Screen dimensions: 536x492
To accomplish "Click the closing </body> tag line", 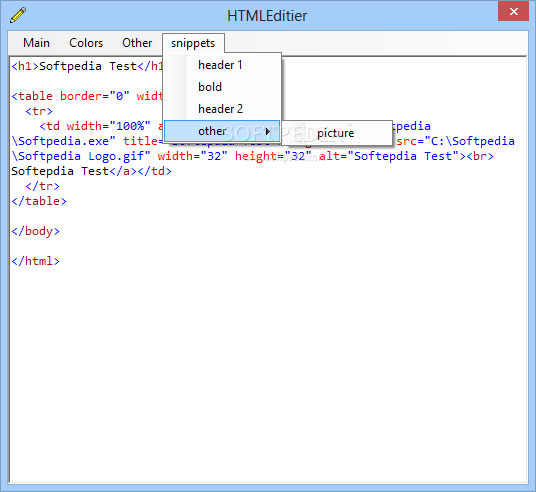I will pos(36,231).
